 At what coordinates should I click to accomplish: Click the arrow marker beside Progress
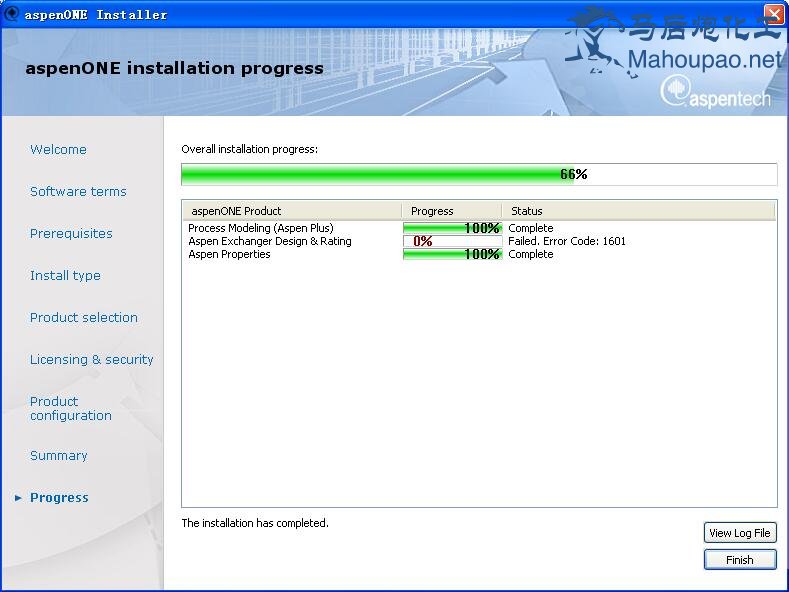(x=18, y=498)
